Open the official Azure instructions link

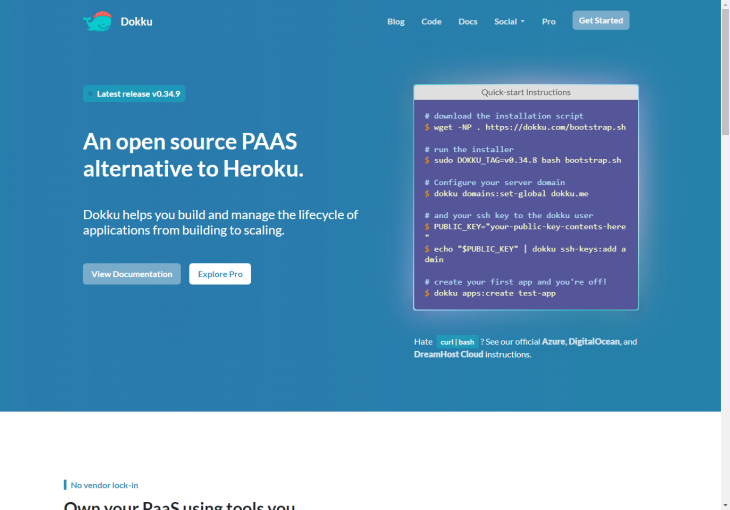click(x=554, y=342)
